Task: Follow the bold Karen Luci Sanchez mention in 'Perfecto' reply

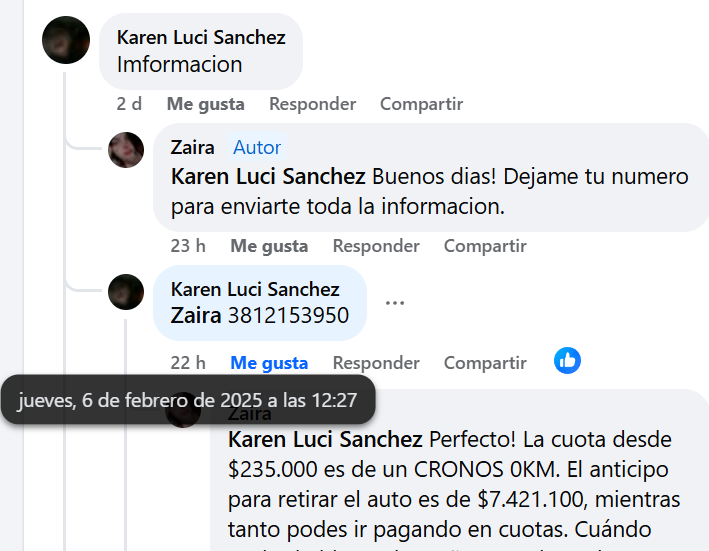Action: (x=326, y=439)
